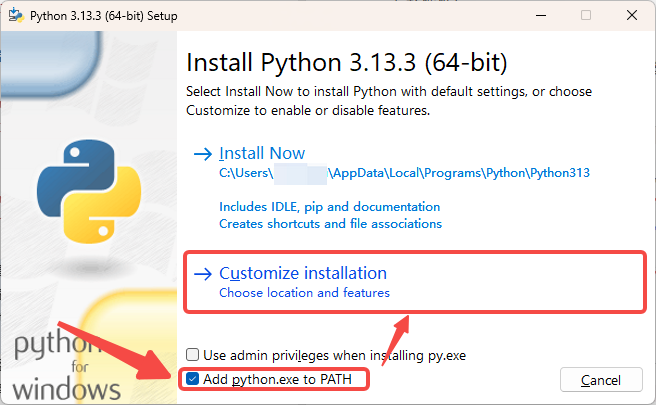Click the "Install Python 3.13.3 (64-bit)" heading

(347, 62)
